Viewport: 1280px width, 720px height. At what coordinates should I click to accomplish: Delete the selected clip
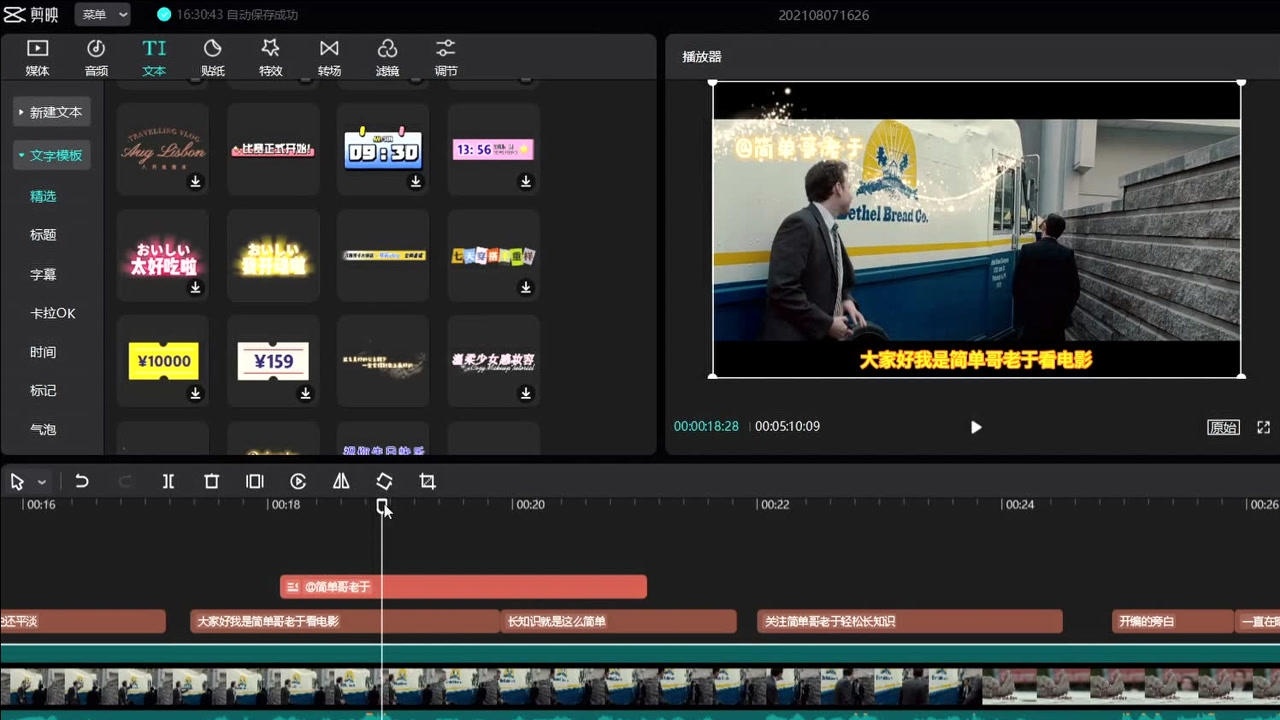click(x=211, y=482)
